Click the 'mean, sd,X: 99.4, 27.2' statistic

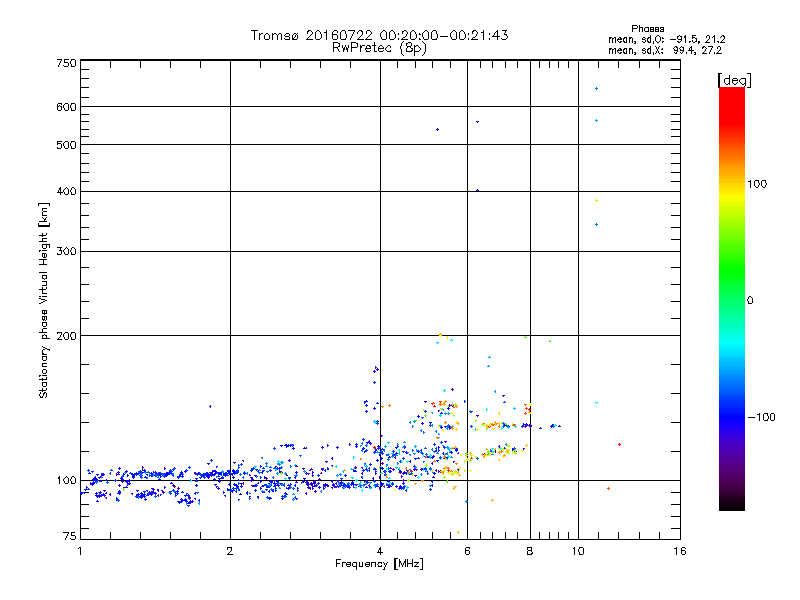(x=665, y=51)
